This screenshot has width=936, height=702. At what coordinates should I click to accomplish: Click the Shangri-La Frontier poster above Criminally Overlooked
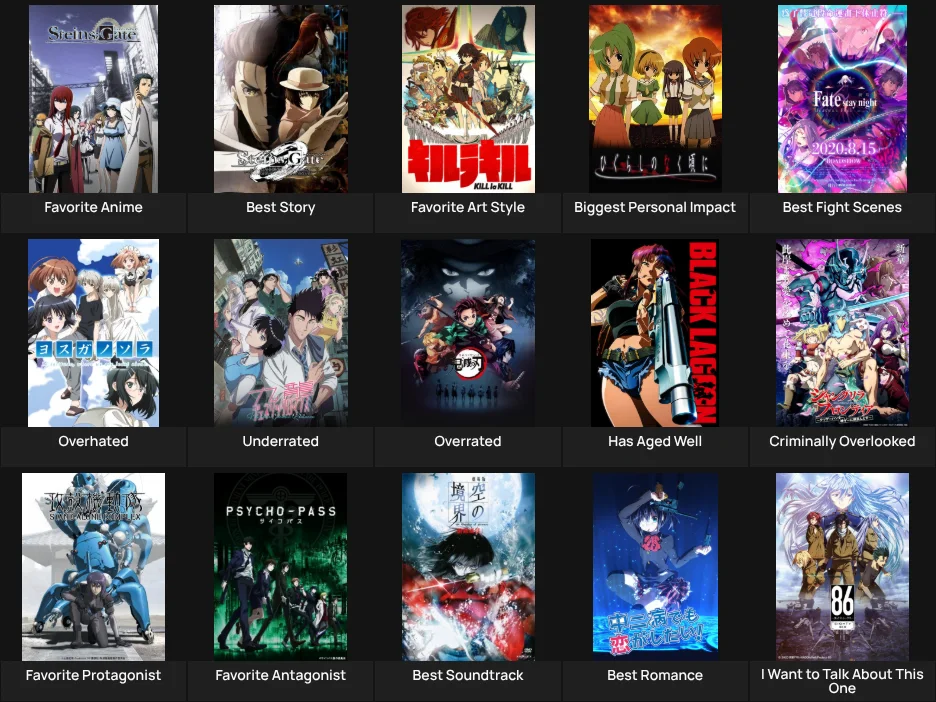(842, 333)
